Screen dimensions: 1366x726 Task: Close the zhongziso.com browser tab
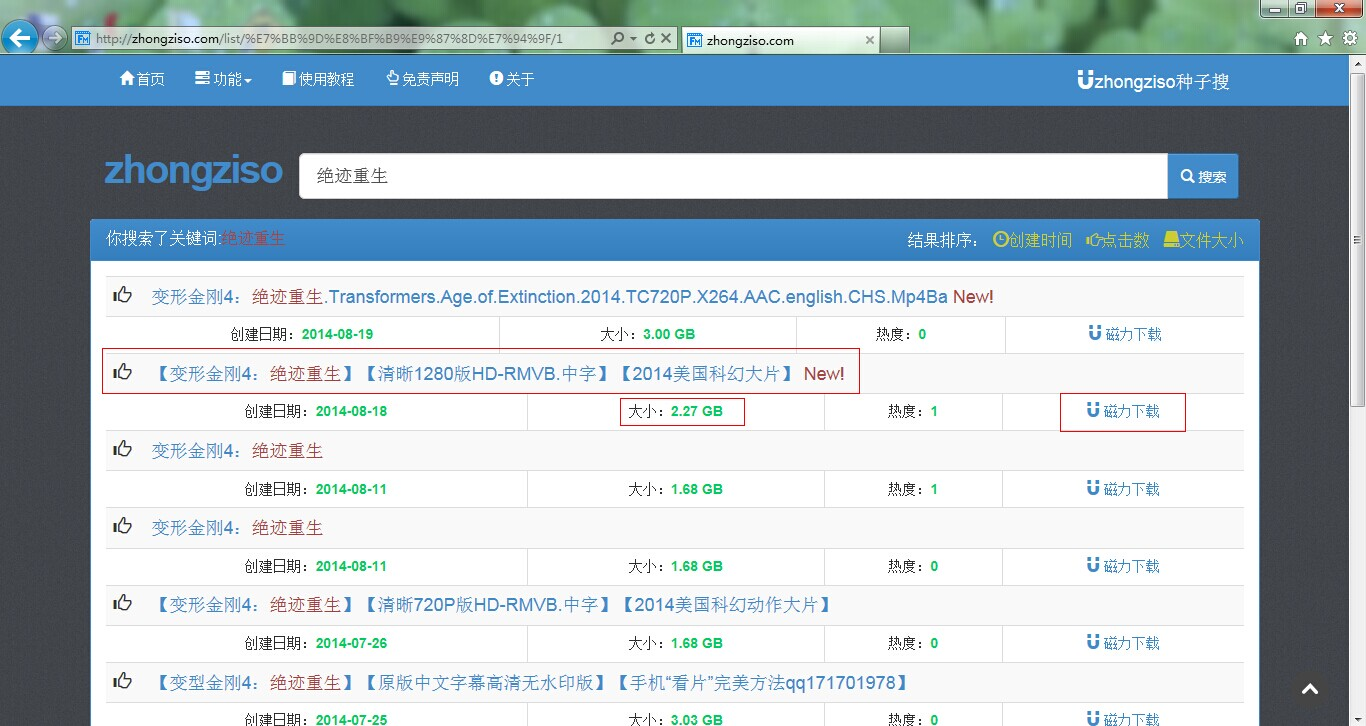point(869,40)
